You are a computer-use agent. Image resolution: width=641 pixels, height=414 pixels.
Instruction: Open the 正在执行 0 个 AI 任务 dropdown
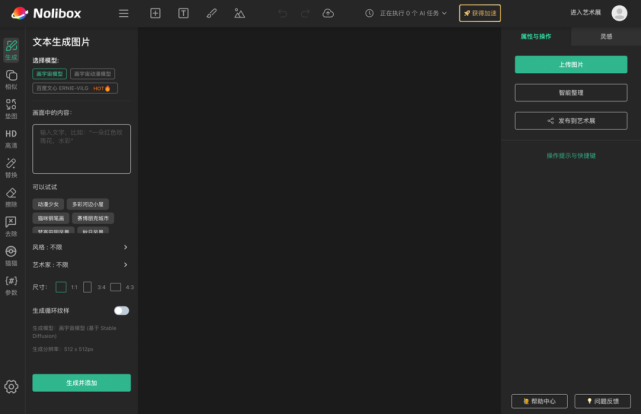pos(413,13)
